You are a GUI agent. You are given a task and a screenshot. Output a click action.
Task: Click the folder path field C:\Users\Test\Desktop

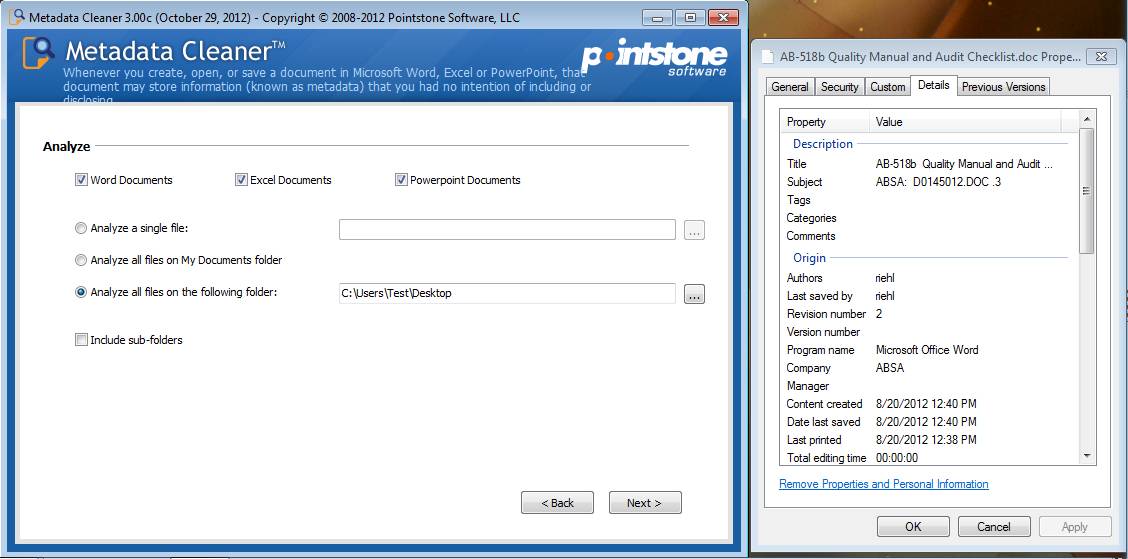tap(507, 294)
